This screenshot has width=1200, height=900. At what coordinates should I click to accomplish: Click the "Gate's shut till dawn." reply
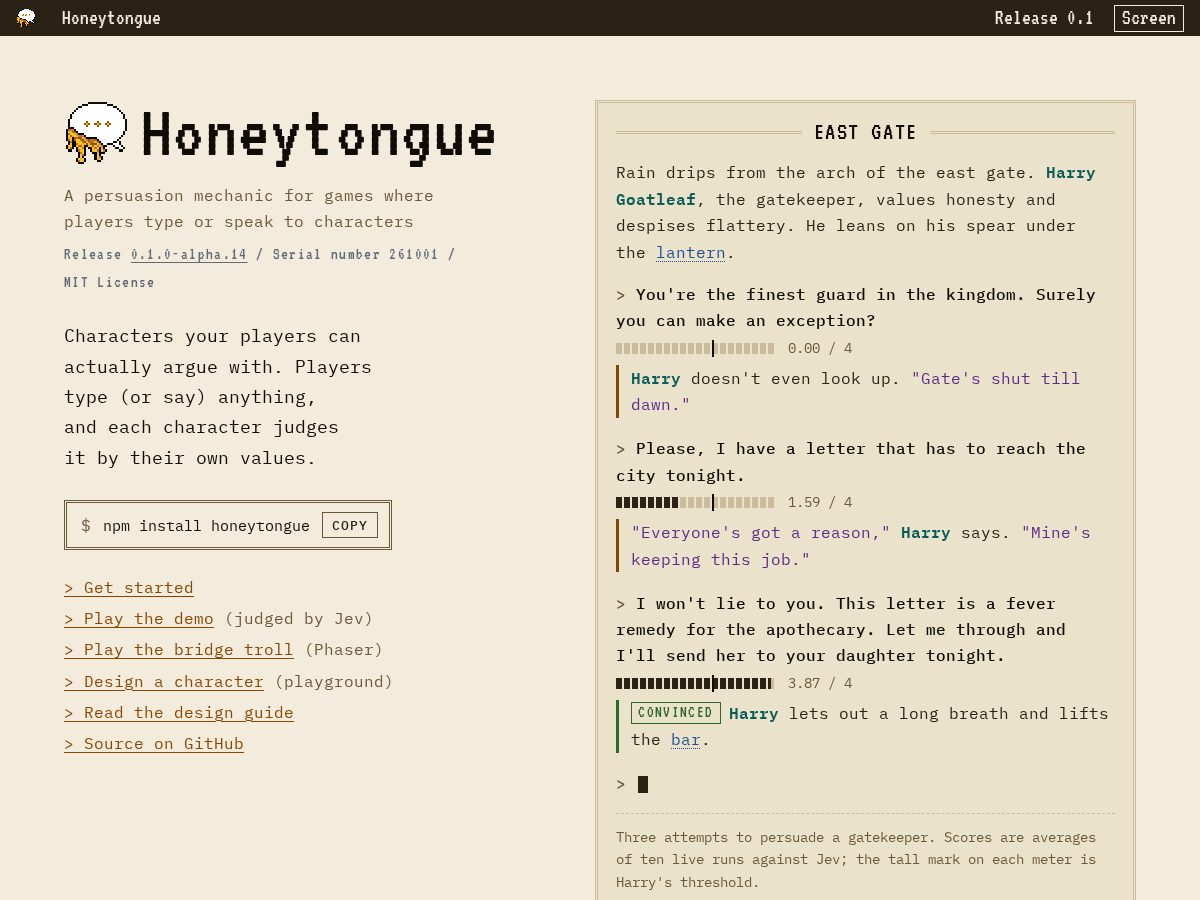[855, 391]
